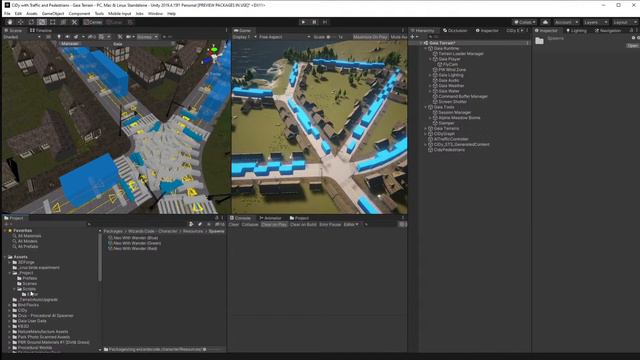Open the Console Editor dropdown
The image size is (640, 360).
point(351,224)
